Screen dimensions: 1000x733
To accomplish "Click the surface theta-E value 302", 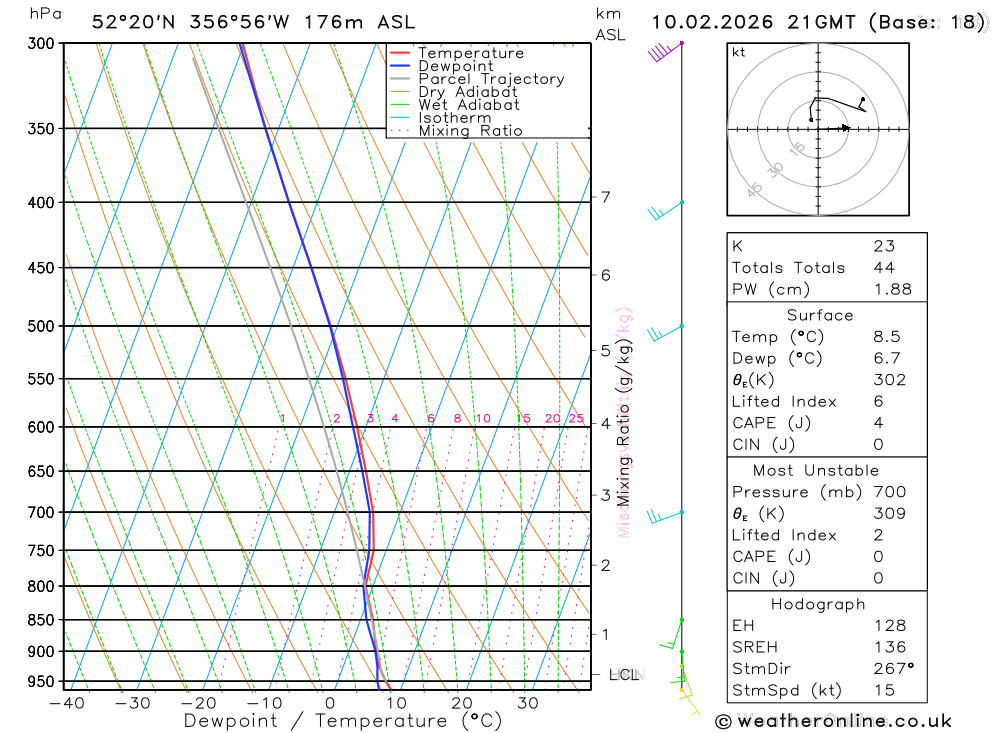I will click(889, 380).
